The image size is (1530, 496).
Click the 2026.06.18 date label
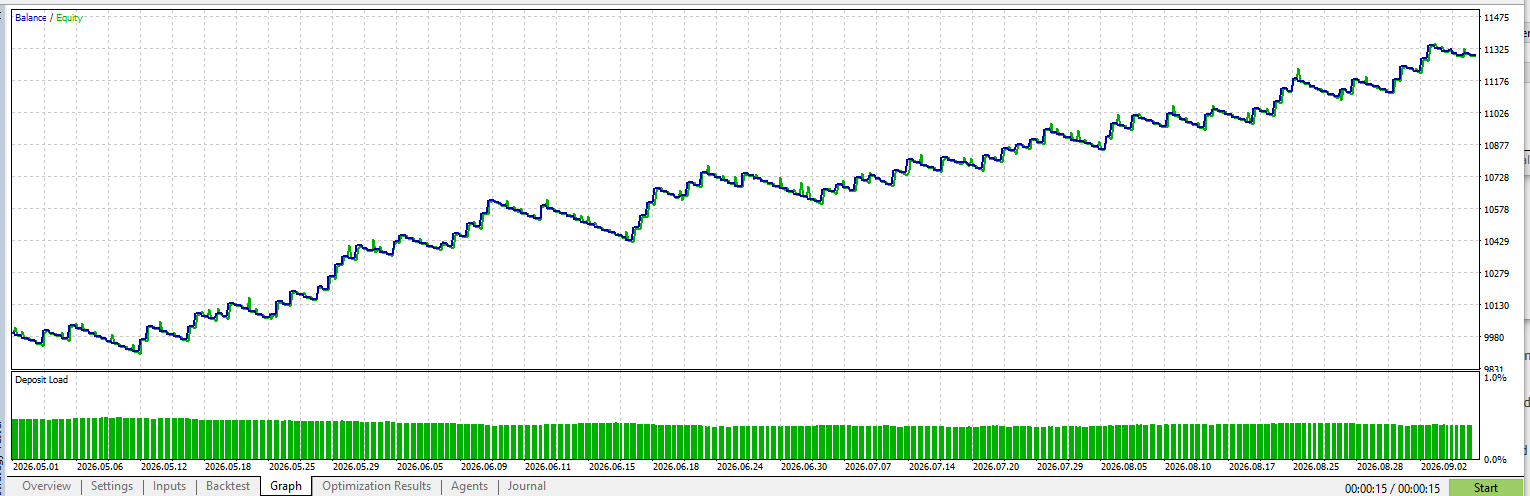(x=677, y=466)
